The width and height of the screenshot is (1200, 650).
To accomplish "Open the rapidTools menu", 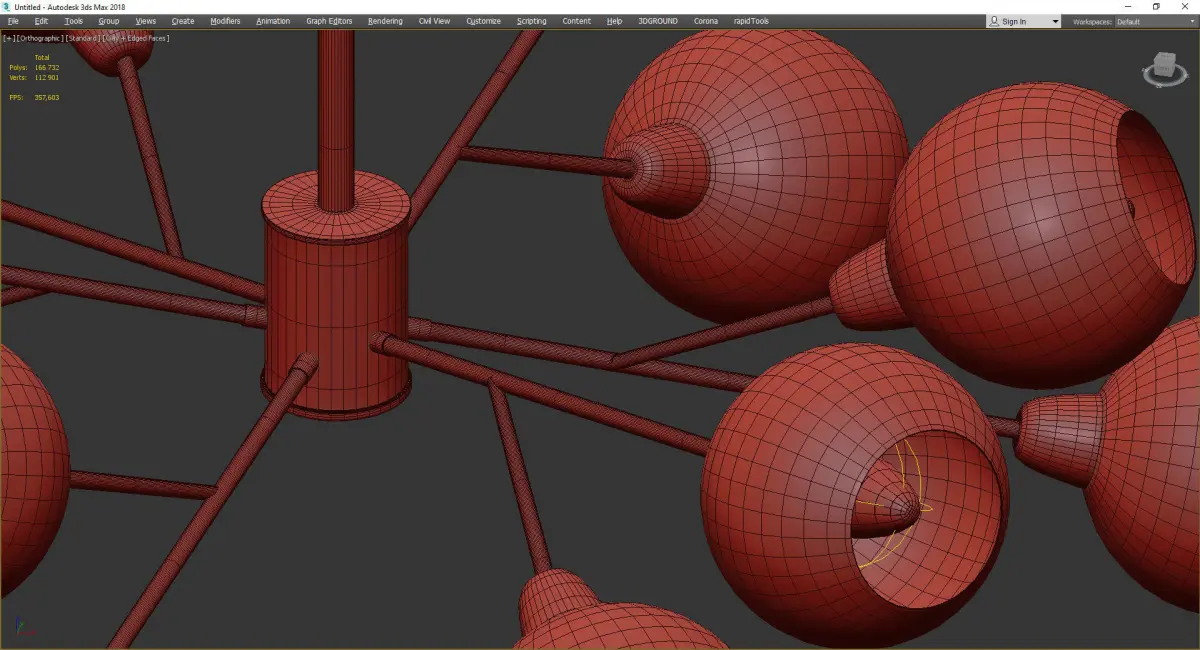I will pos(751,21).
